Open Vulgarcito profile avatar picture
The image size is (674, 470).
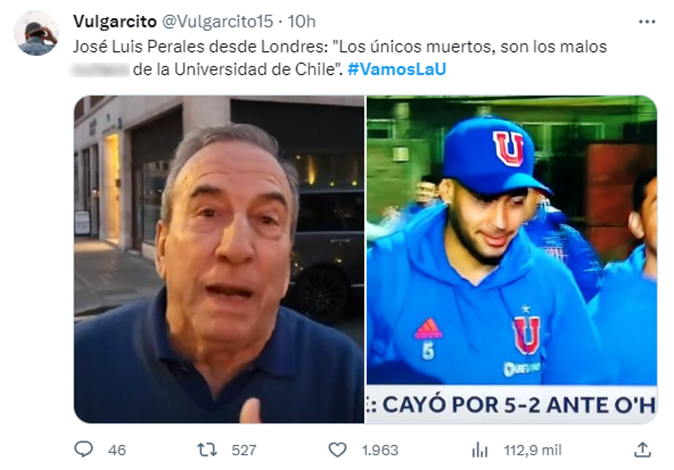coord(36,34)
